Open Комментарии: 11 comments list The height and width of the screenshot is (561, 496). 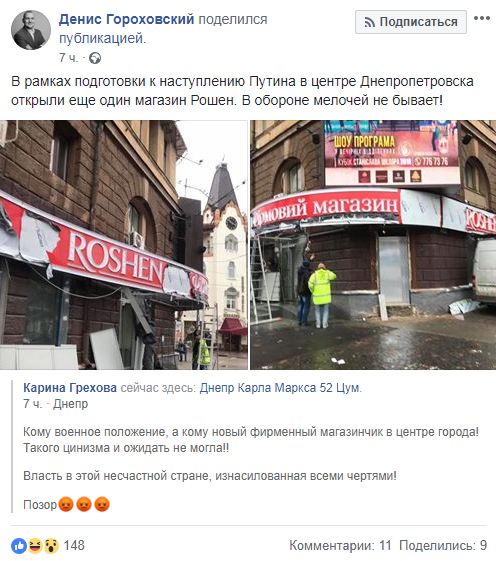[340, 546]
